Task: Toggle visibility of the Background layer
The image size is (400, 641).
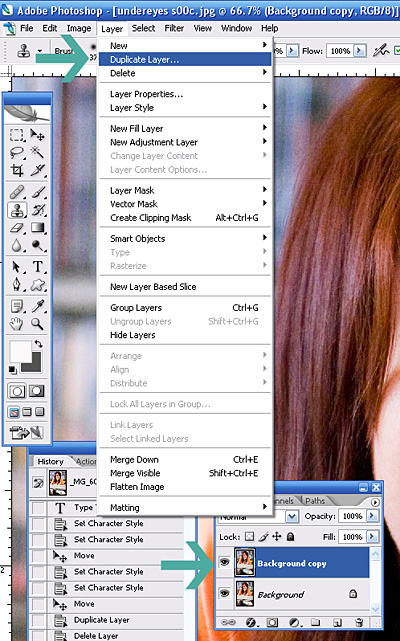Action: tap(224, 593)
